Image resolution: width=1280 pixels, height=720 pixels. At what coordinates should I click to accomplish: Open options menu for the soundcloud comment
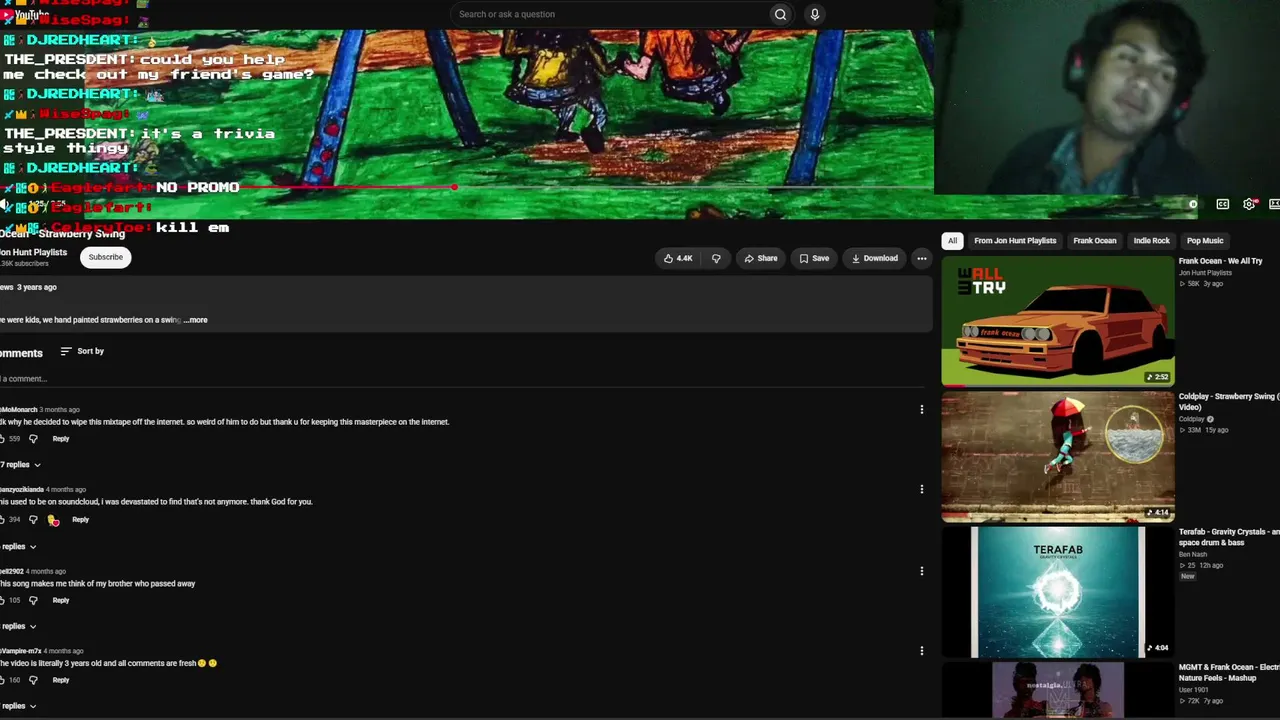point(922,489)
